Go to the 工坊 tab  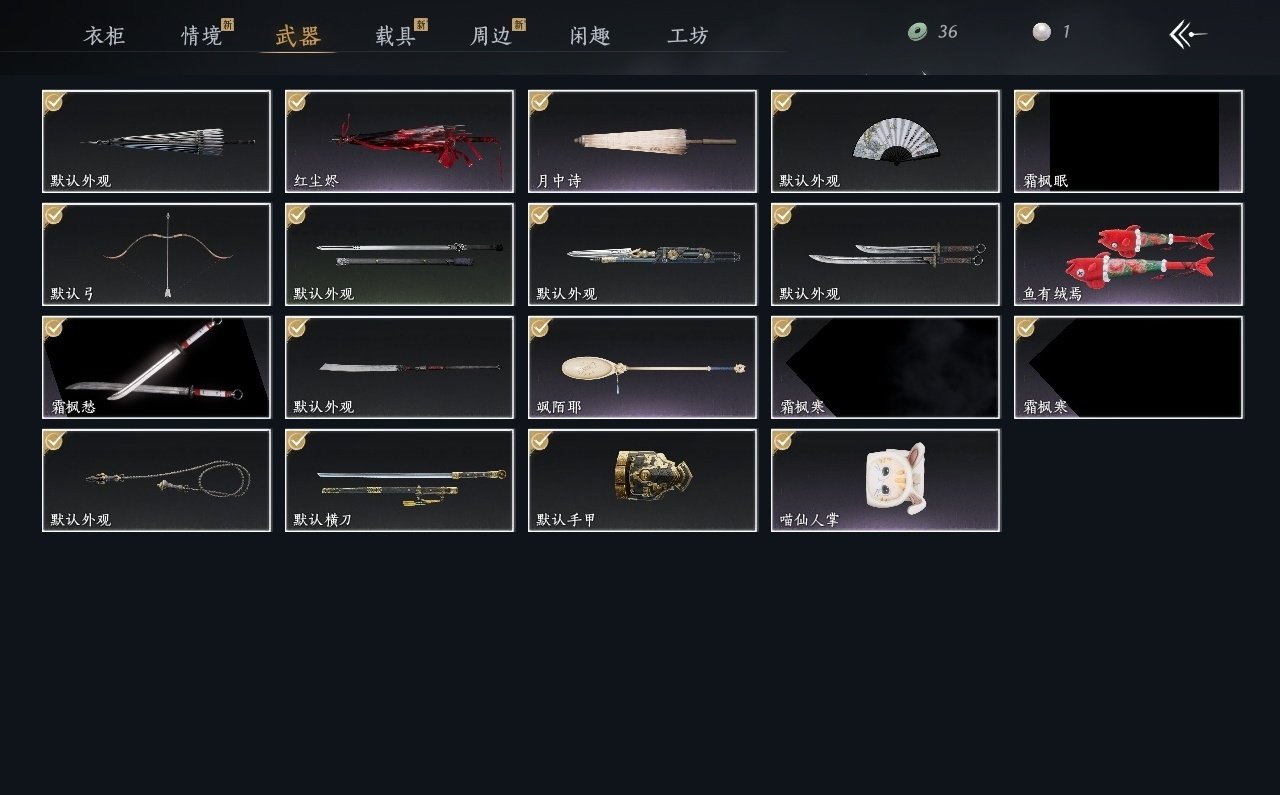point(688,36)
